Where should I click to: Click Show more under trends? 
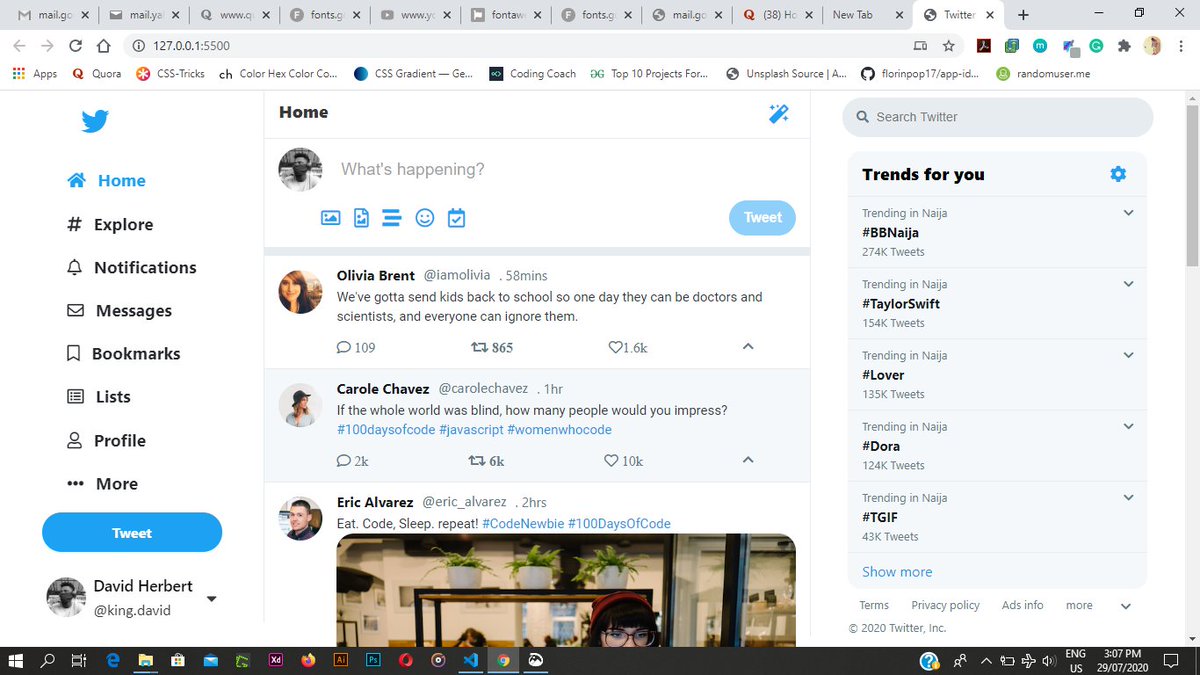pyautogui.click(x=897, y=572)
